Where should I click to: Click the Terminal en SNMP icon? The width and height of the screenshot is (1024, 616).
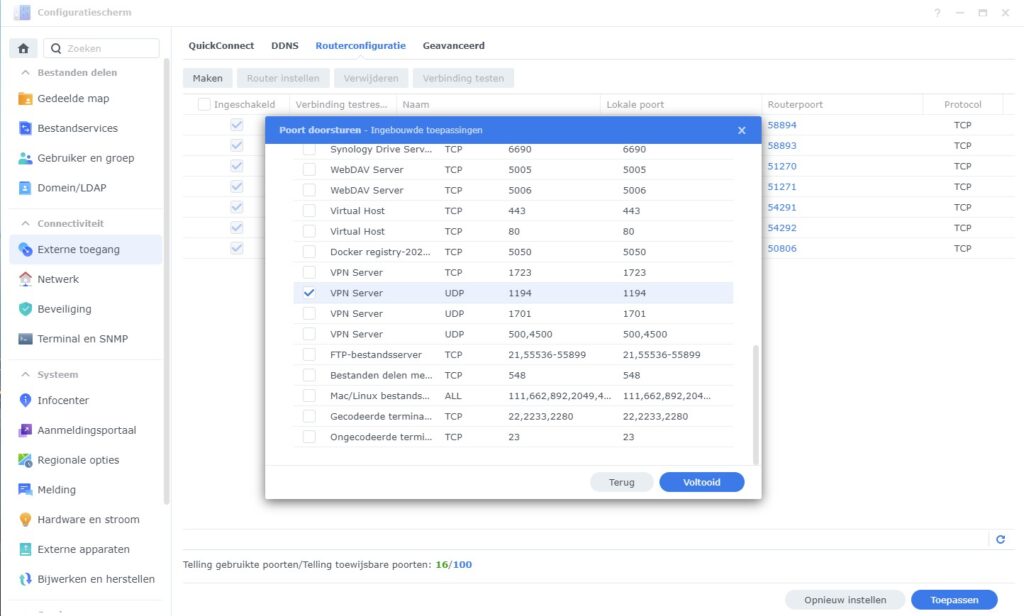point(25,338)
